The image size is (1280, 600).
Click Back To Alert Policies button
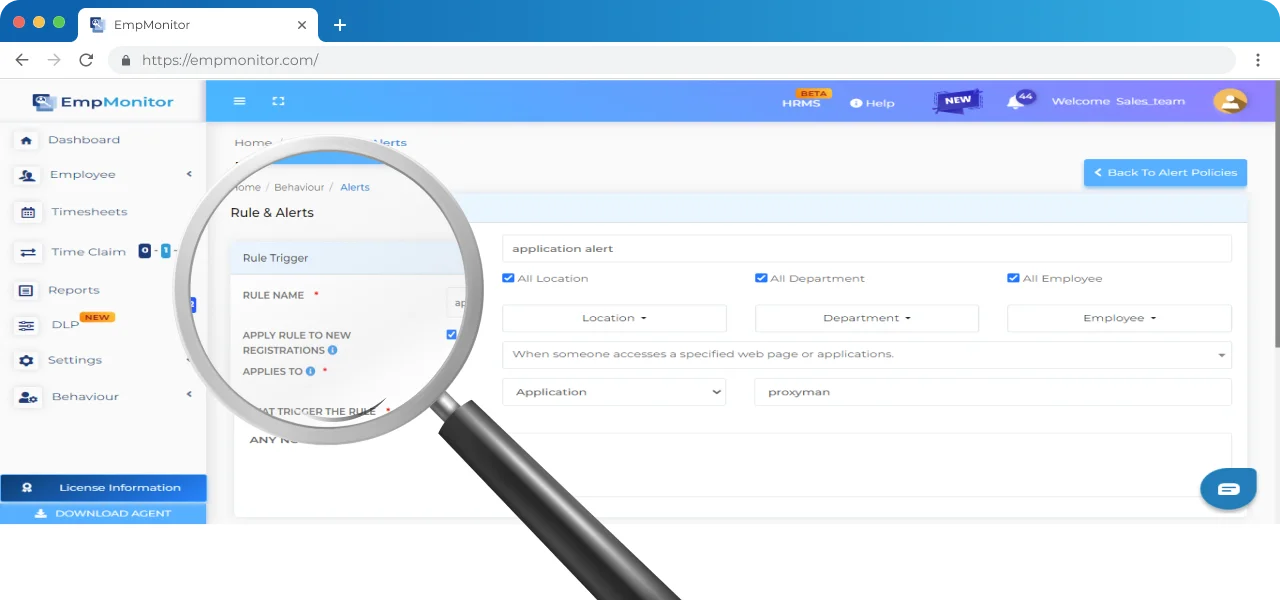click(x=1165, y=172)
